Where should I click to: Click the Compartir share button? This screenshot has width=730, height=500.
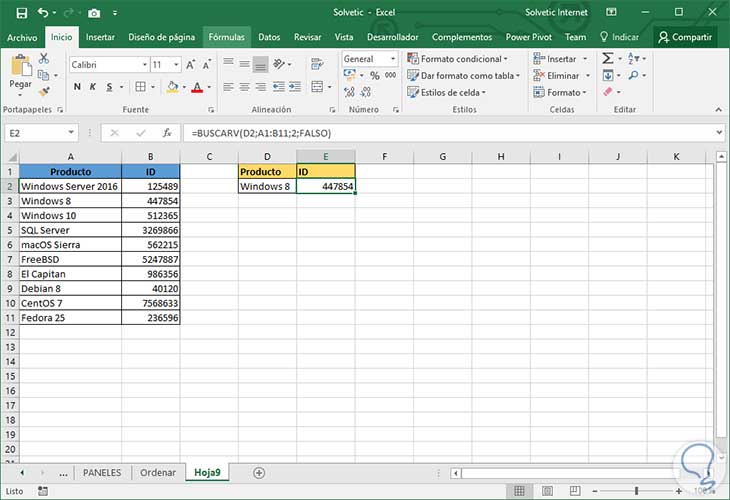click(x=684, y=37)
